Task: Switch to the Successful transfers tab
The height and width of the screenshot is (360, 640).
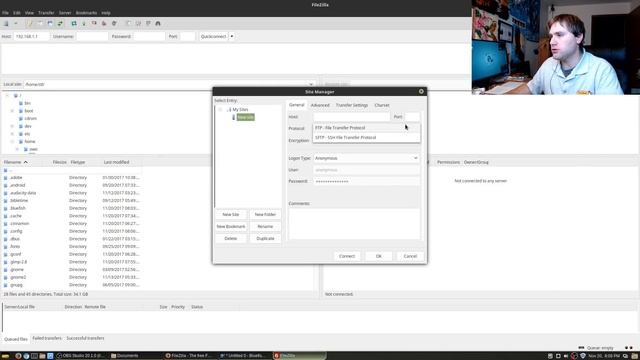Action: coord(85,338)
